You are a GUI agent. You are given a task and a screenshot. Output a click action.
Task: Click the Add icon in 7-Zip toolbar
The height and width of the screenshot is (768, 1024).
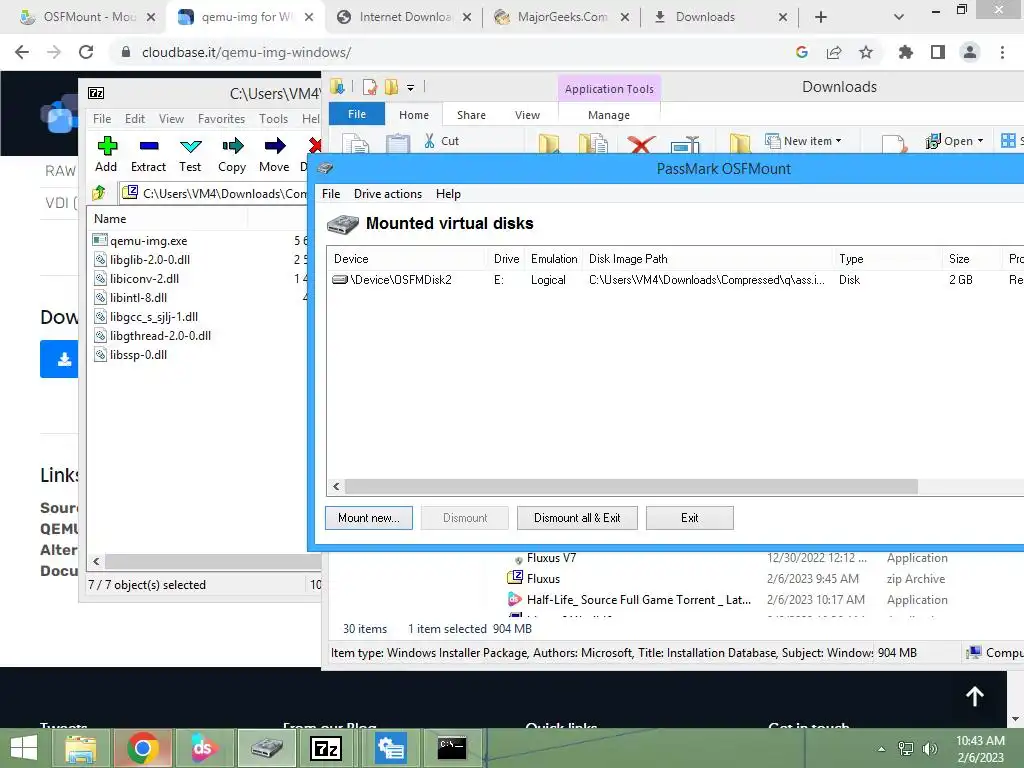[x=106, y=146]
